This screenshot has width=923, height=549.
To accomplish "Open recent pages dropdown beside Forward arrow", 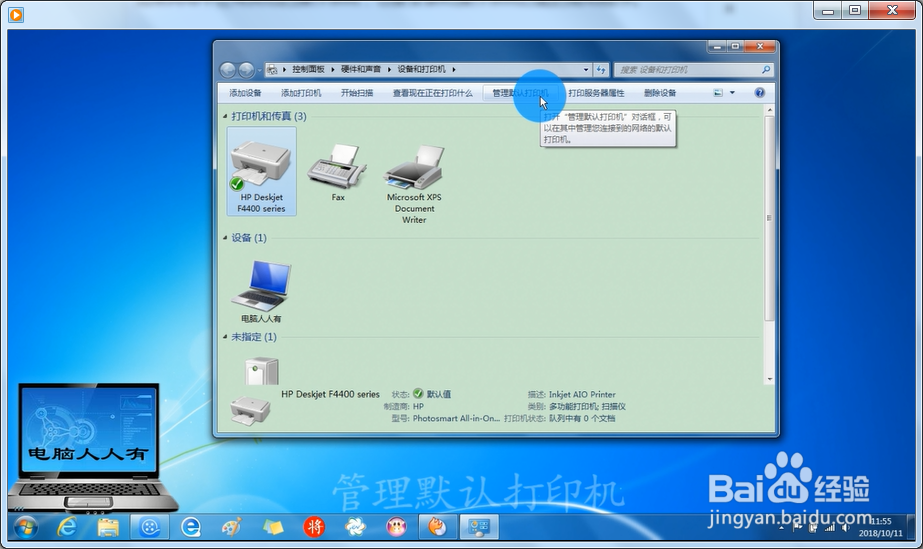I will tap(259, 71).
